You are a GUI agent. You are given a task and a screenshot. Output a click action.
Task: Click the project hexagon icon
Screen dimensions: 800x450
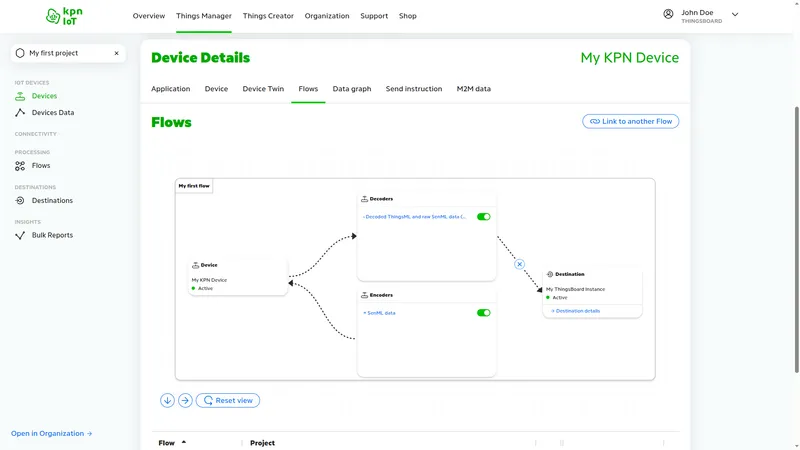20,53
